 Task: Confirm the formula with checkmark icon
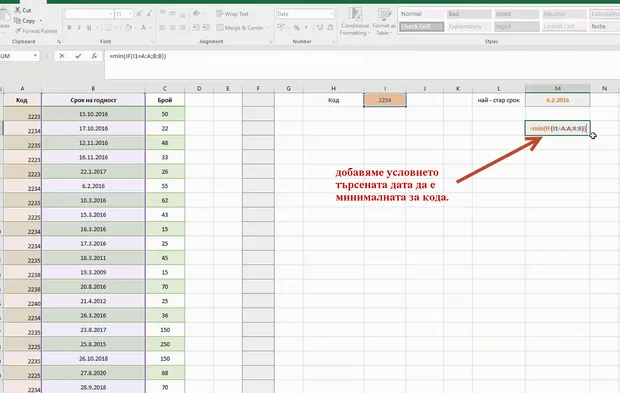click(x=78, y=56)
